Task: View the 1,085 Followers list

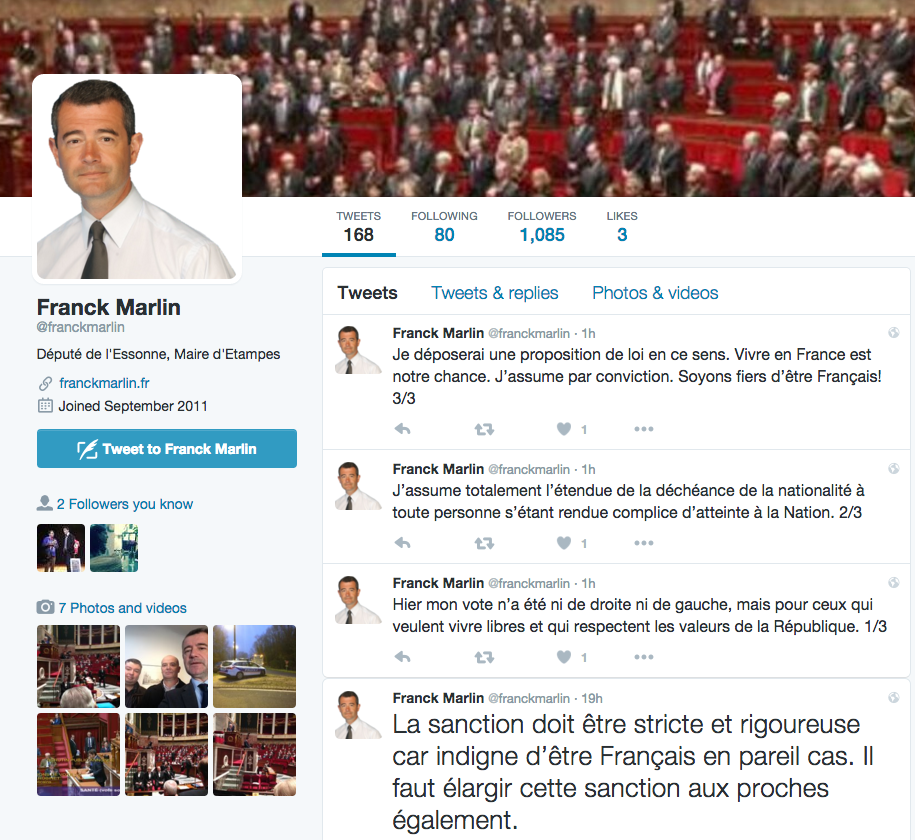Action: point(542,227)
